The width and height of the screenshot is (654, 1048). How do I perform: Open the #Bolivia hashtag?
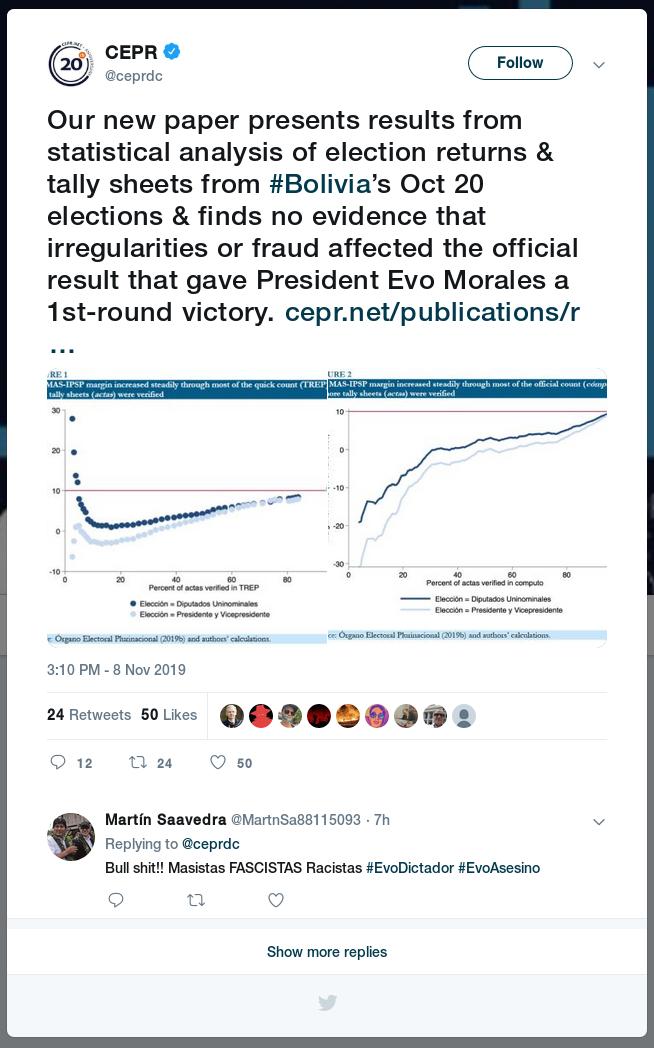(320, 184)
